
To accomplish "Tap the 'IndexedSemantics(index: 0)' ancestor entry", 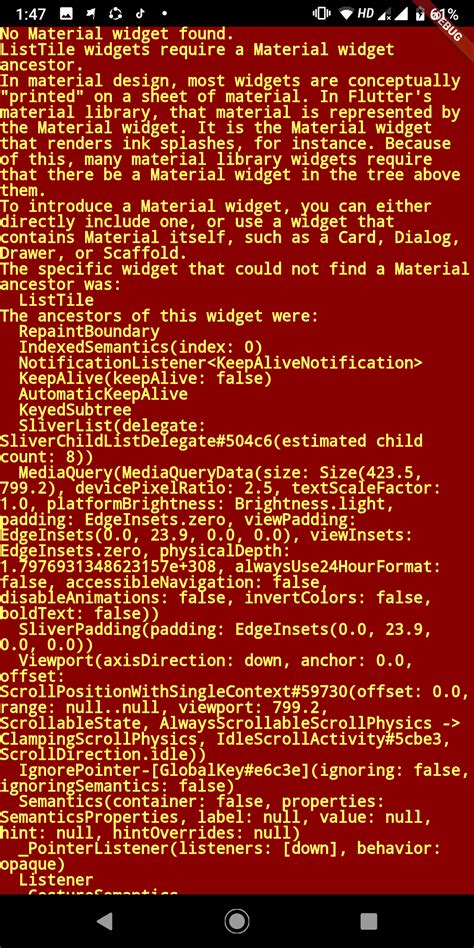I will click(x=141, y=347).
